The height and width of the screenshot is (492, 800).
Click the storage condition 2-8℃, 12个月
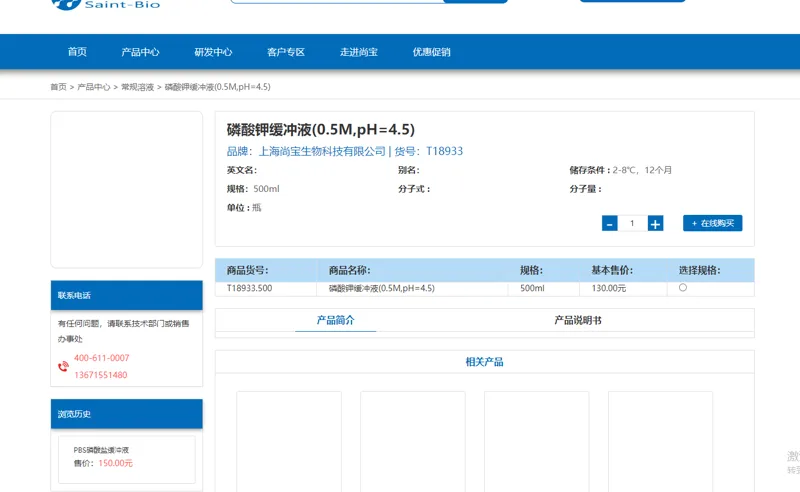pos(642,170)
